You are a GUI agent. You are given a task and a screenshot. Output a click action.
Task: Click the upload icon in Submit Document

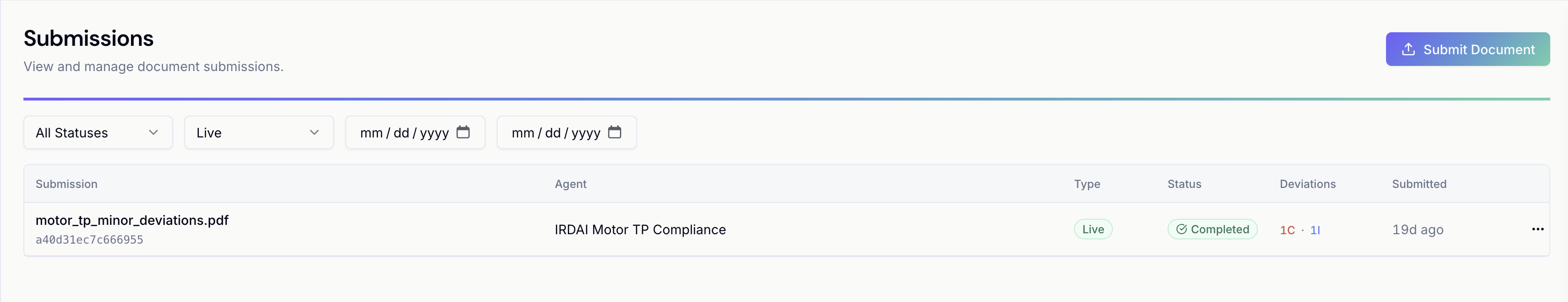(x=1408, y=49)
